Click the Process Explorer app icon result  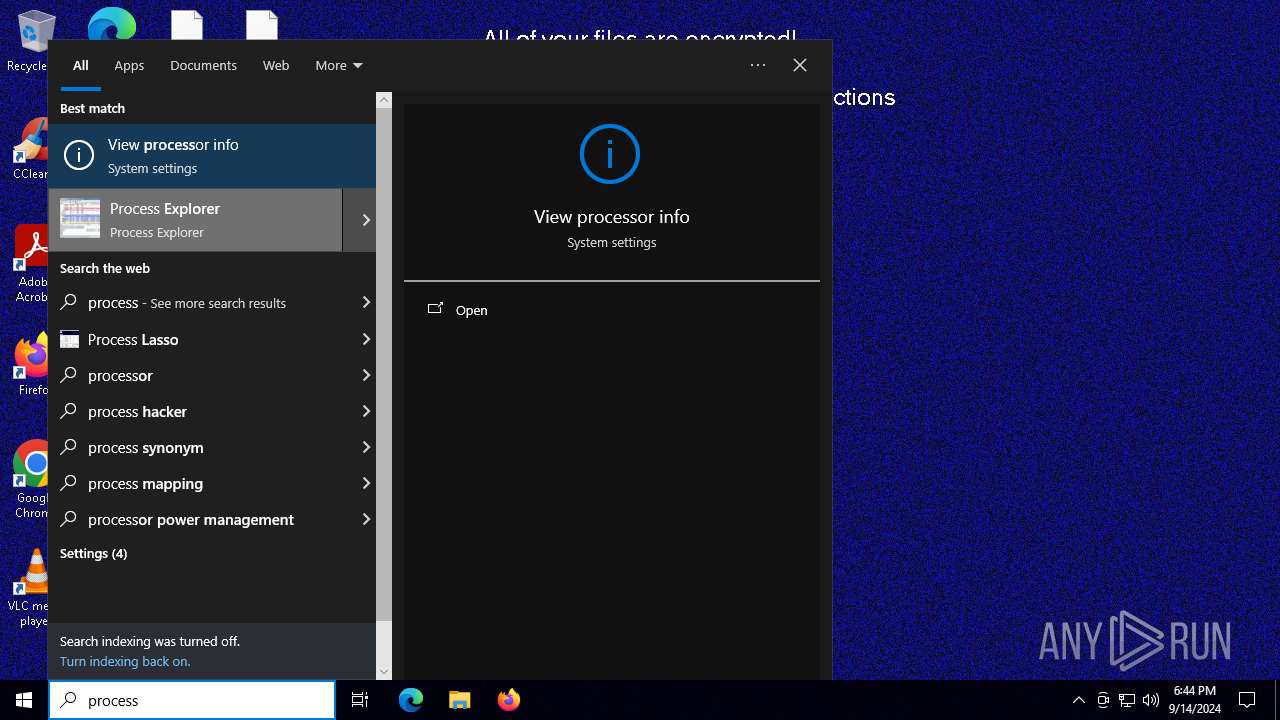tap(80, 219)
